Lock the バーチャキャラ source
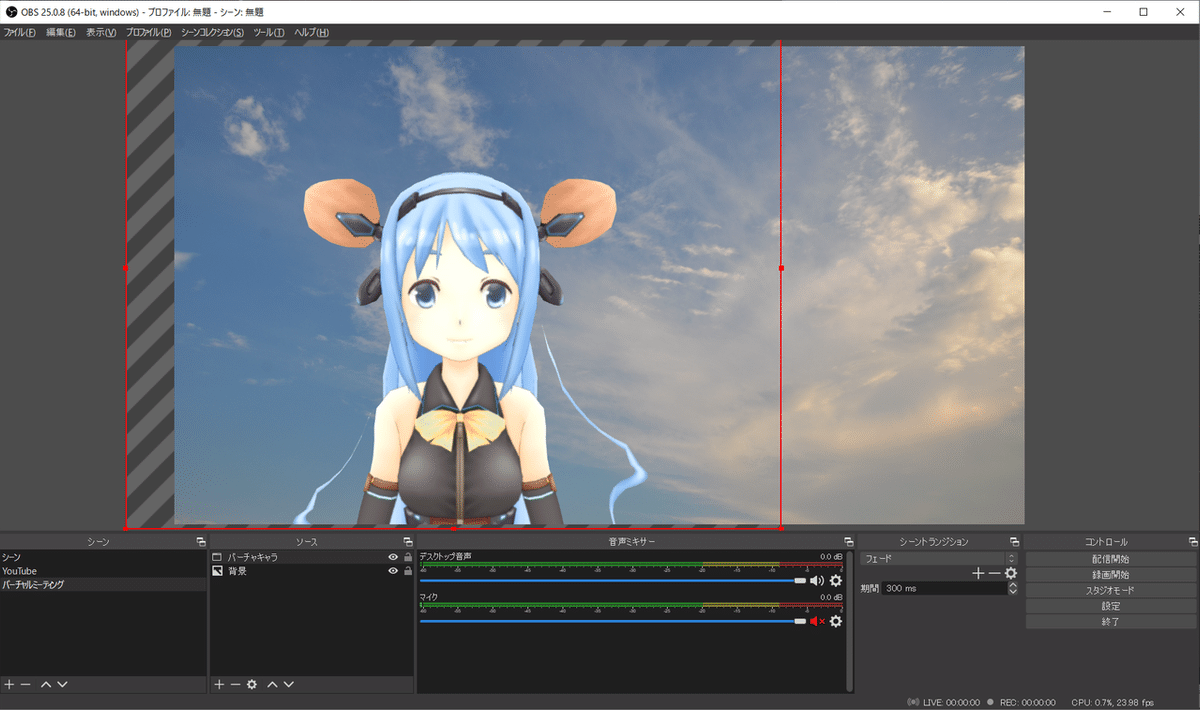 pos(407,557)
